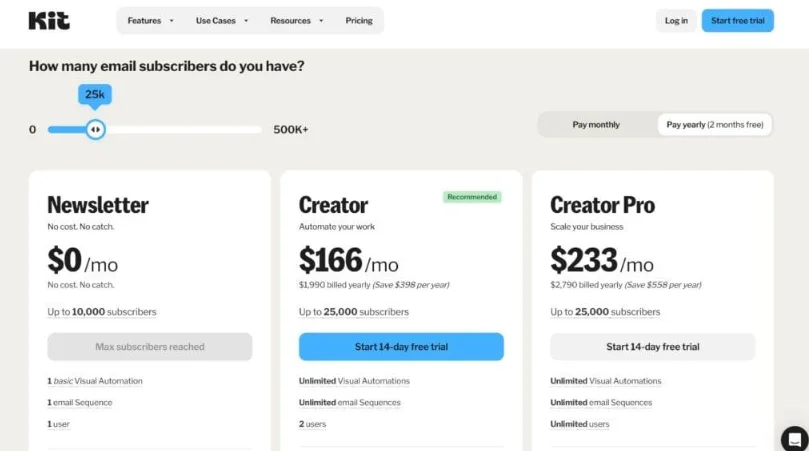
Task: Open the chat widget icon
Action: coord(795,439)
